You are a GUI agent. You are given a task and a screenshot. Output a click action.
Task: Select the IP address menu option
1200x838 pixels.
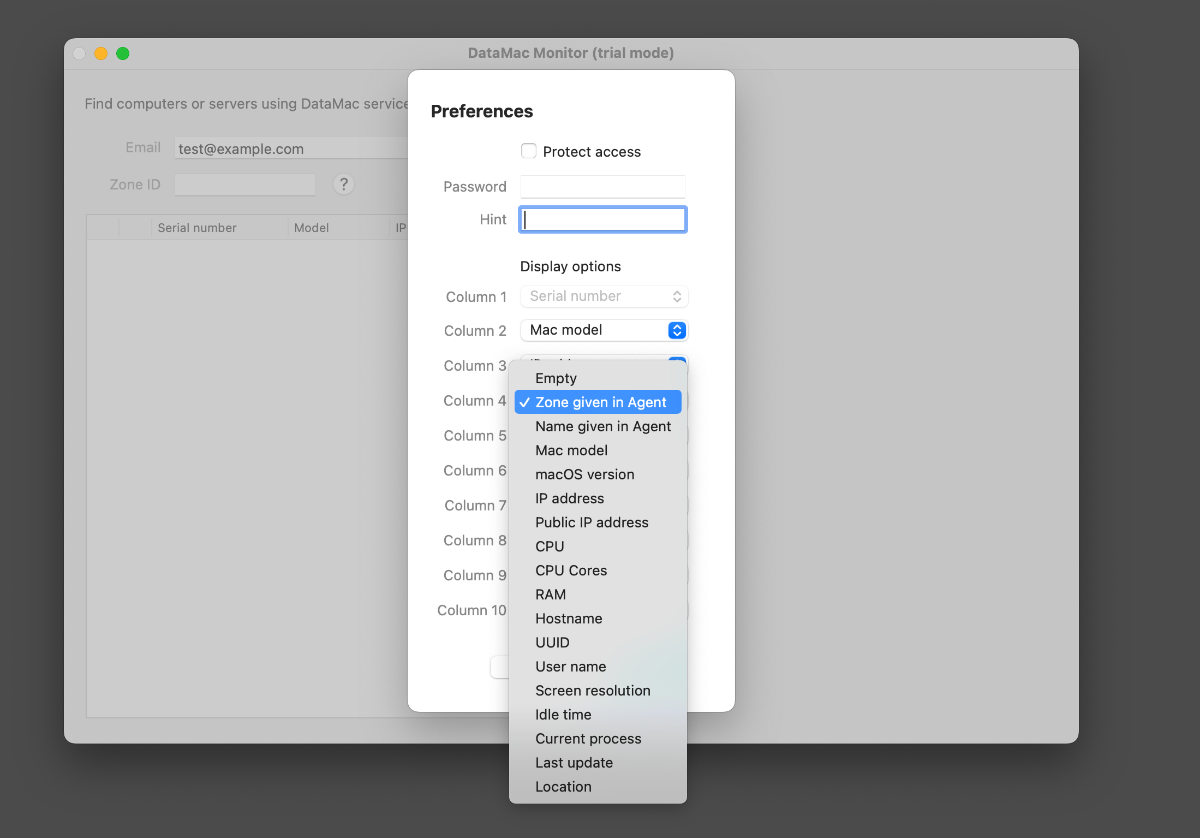(x=598, y=498)
